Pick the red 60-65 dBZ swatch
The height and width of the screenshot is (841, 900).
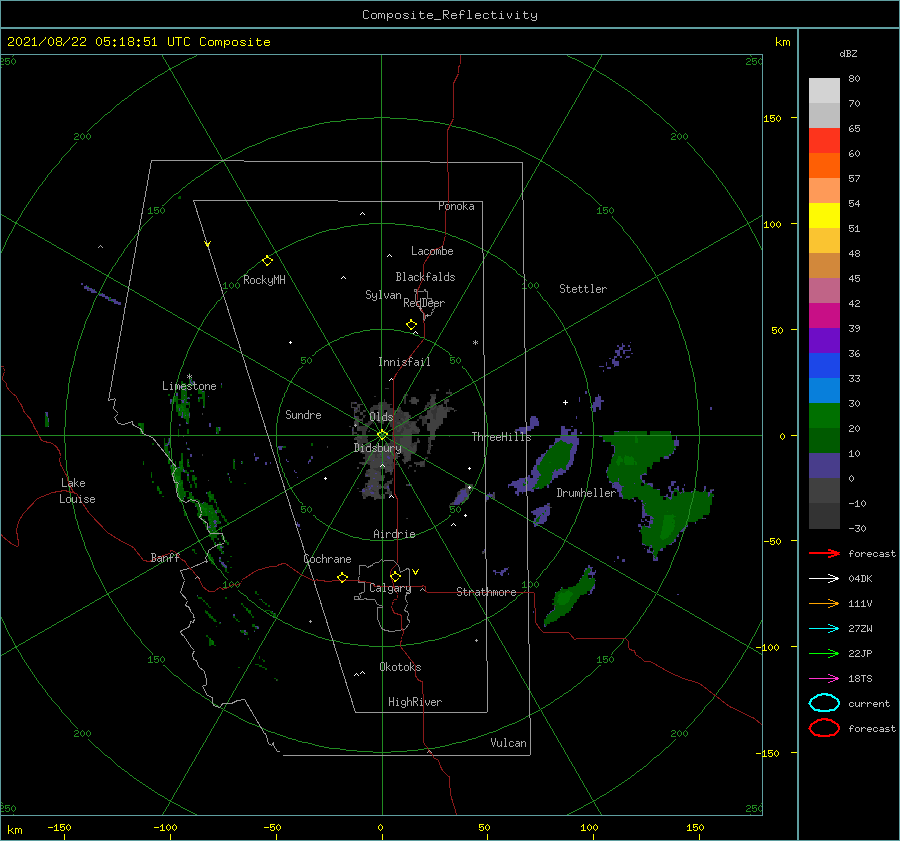pos(824,141)
